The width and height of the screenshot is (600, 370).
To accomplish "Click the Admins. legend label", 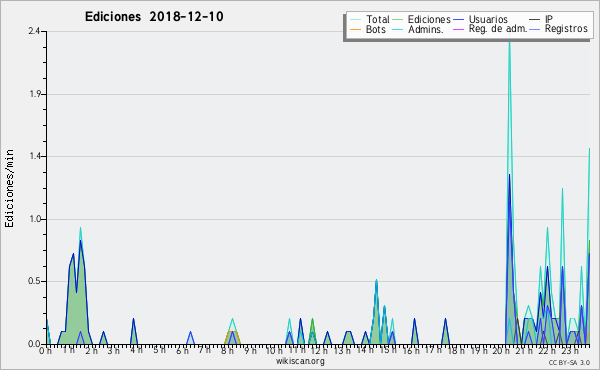I will pos(426,29).
